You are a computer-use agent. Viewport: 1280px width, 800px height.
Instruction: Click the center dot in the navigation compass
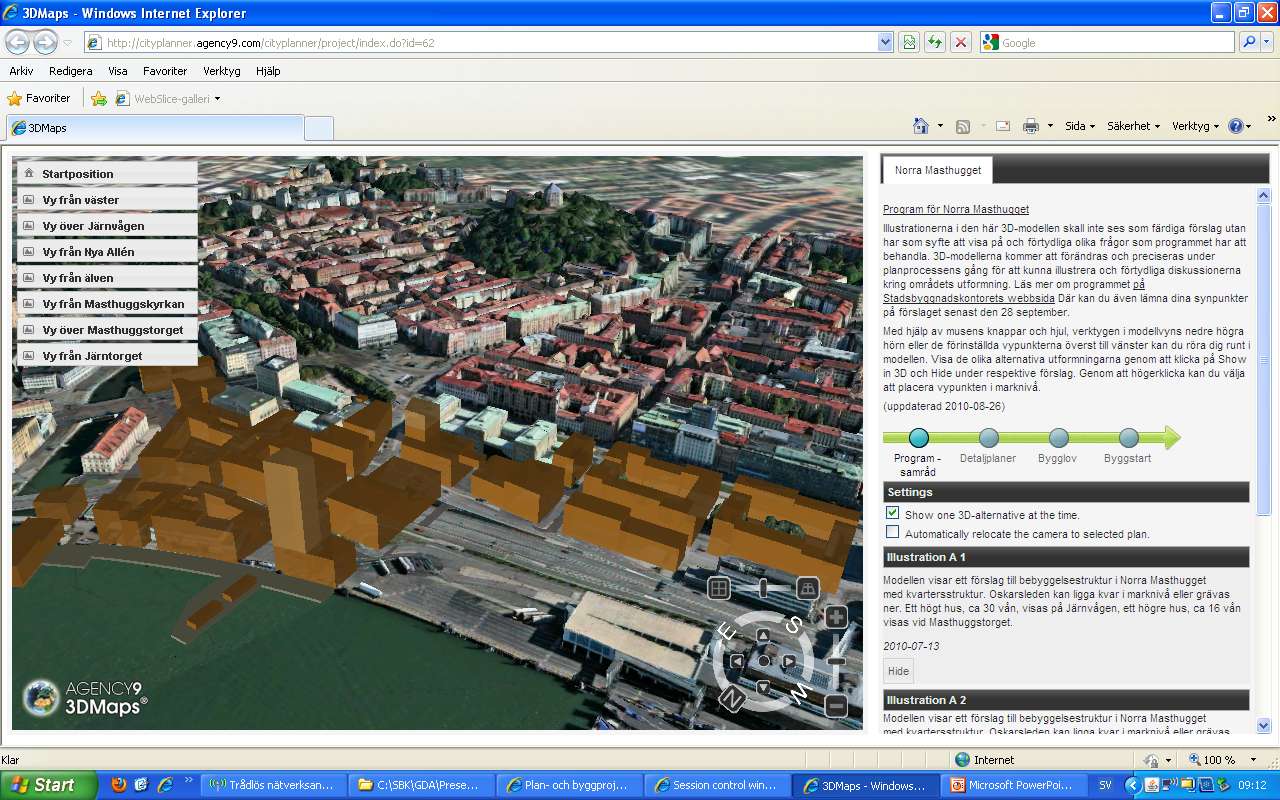(764, 661)
